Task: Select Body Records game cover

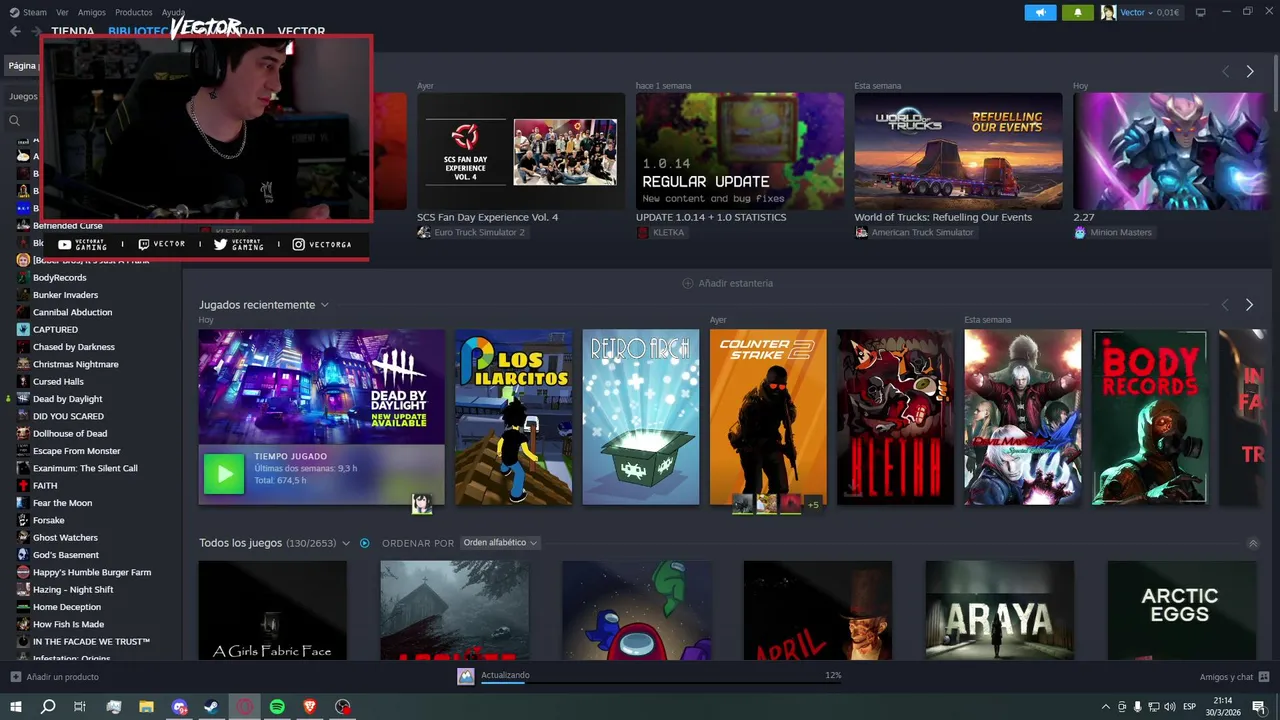Action: [x=1150, y=417]
